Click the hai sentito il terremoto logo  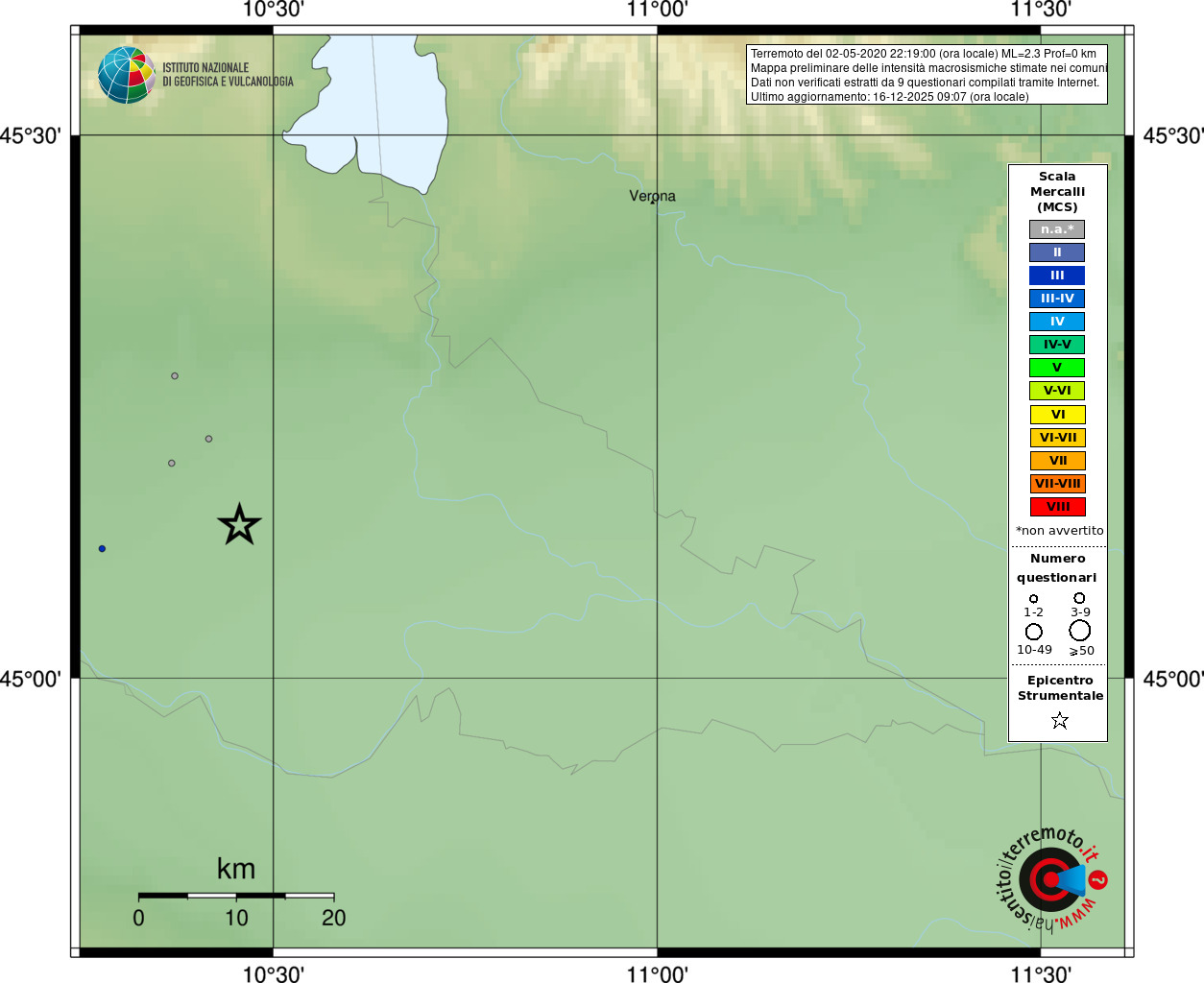tap(1050, 878)
